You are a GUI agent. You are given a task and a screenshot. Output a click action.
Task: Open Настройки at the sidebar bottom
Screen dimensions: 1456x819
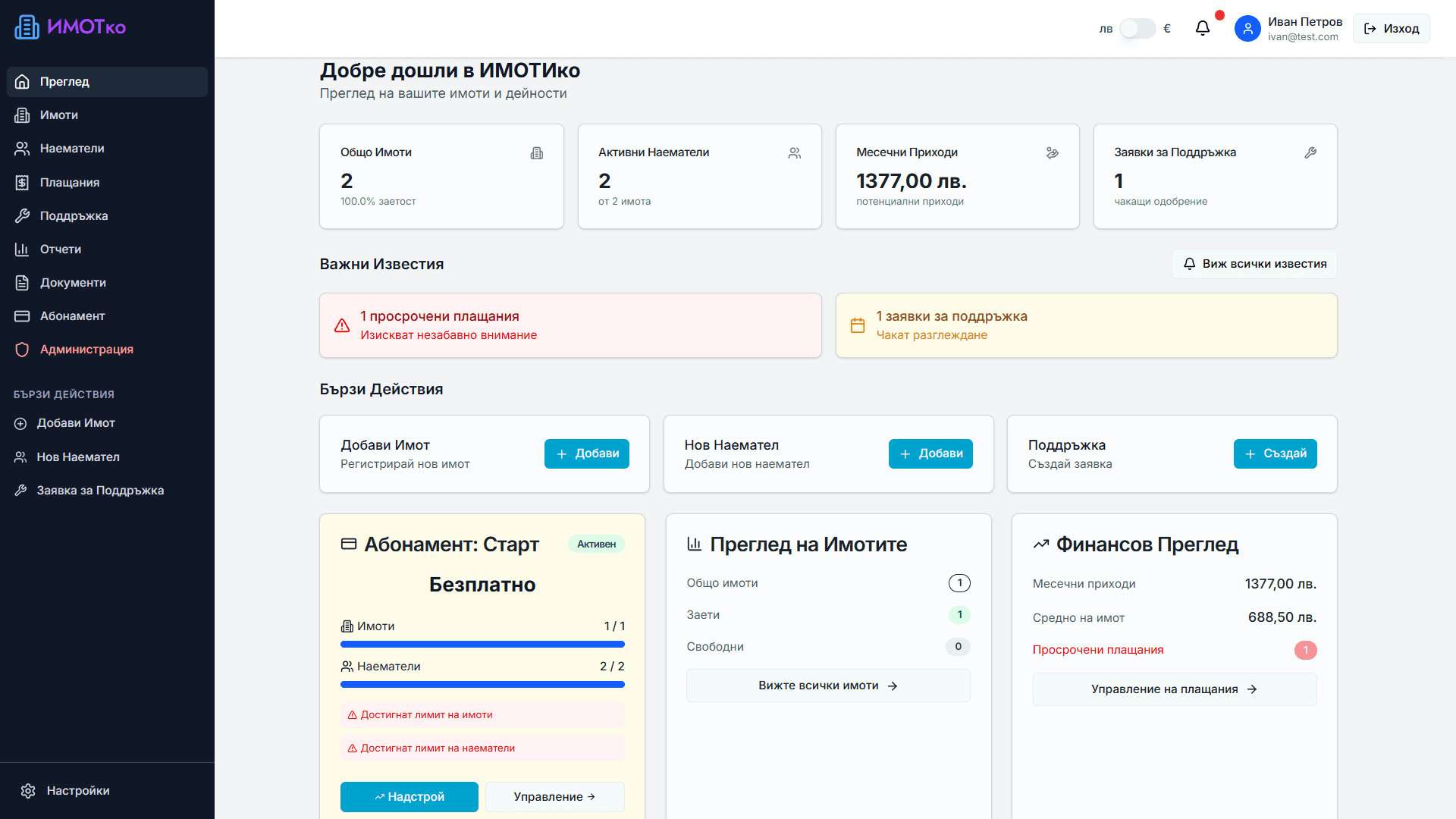tap(107, 791)
